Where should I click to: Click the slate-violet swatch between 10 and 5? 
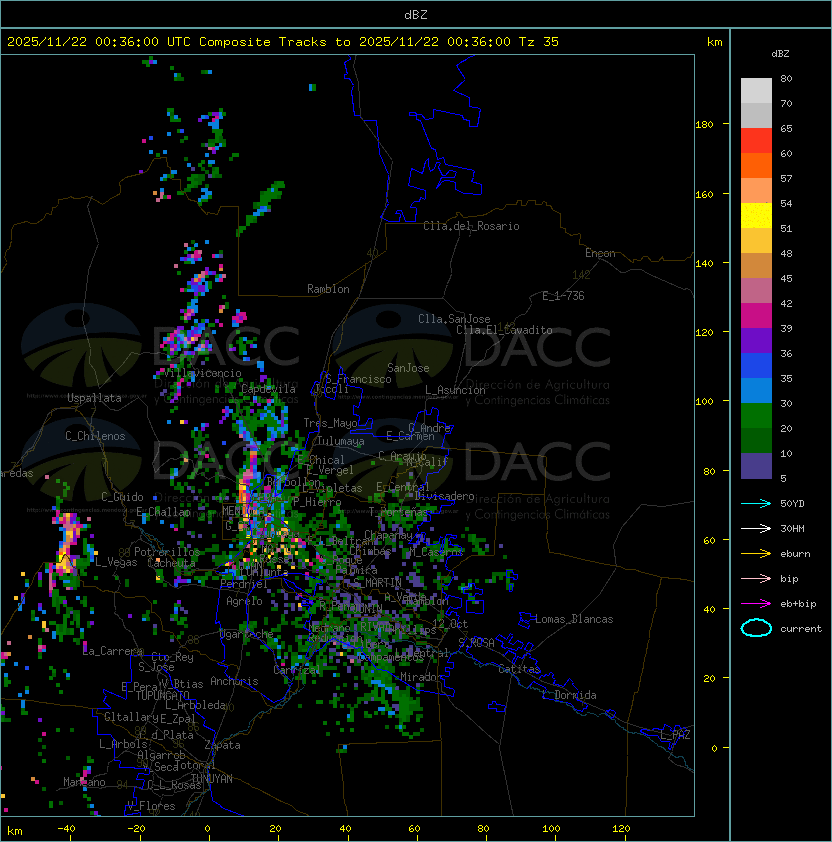[756, 466]
